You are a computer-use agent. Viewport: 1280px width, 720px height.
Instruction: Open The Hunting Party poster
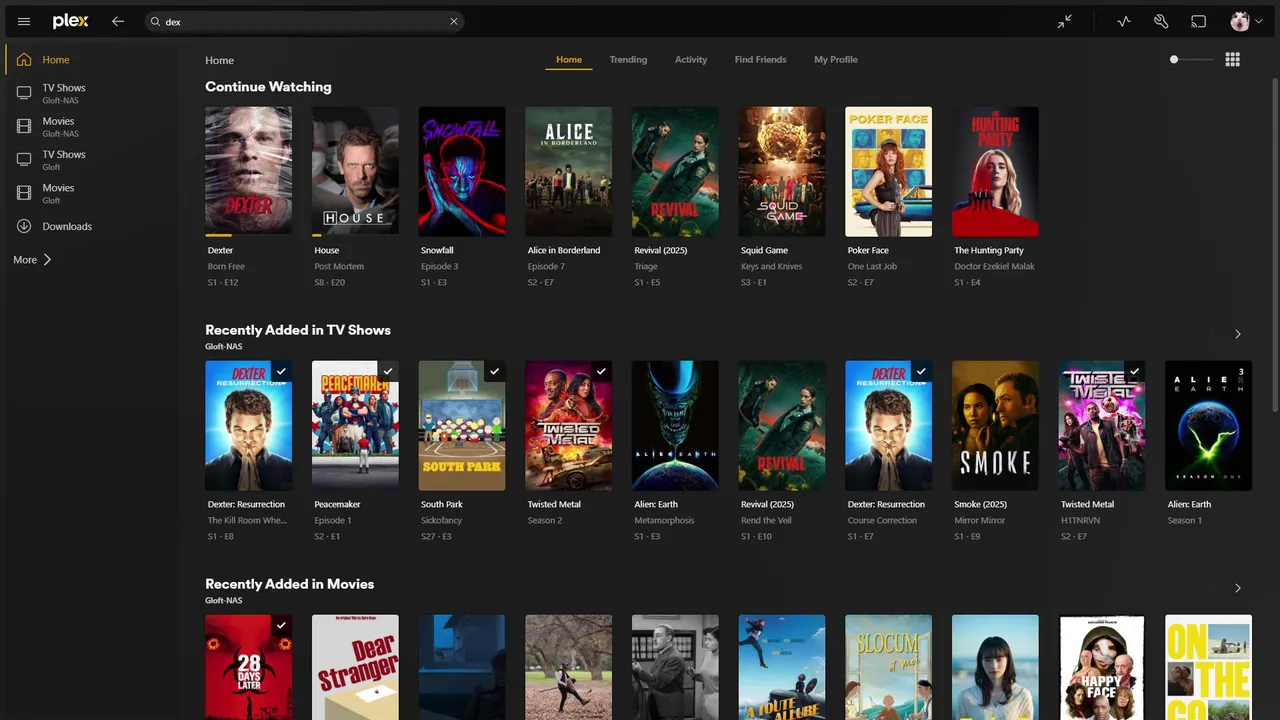pyautogui.click(x=995, y=171)
